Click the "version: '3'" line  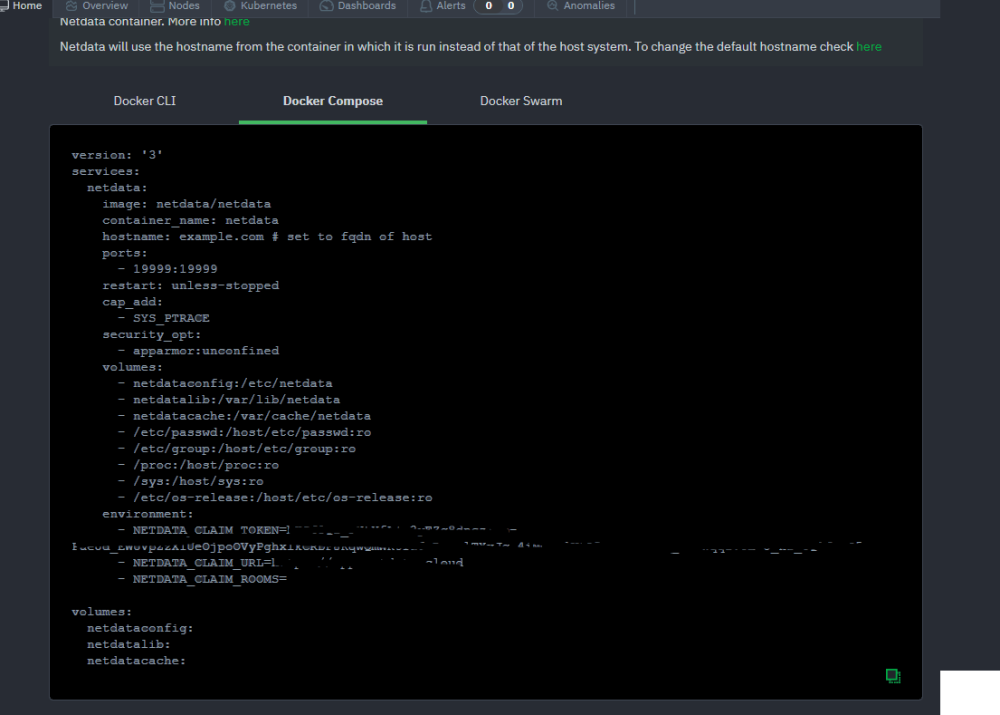point(117,155)
